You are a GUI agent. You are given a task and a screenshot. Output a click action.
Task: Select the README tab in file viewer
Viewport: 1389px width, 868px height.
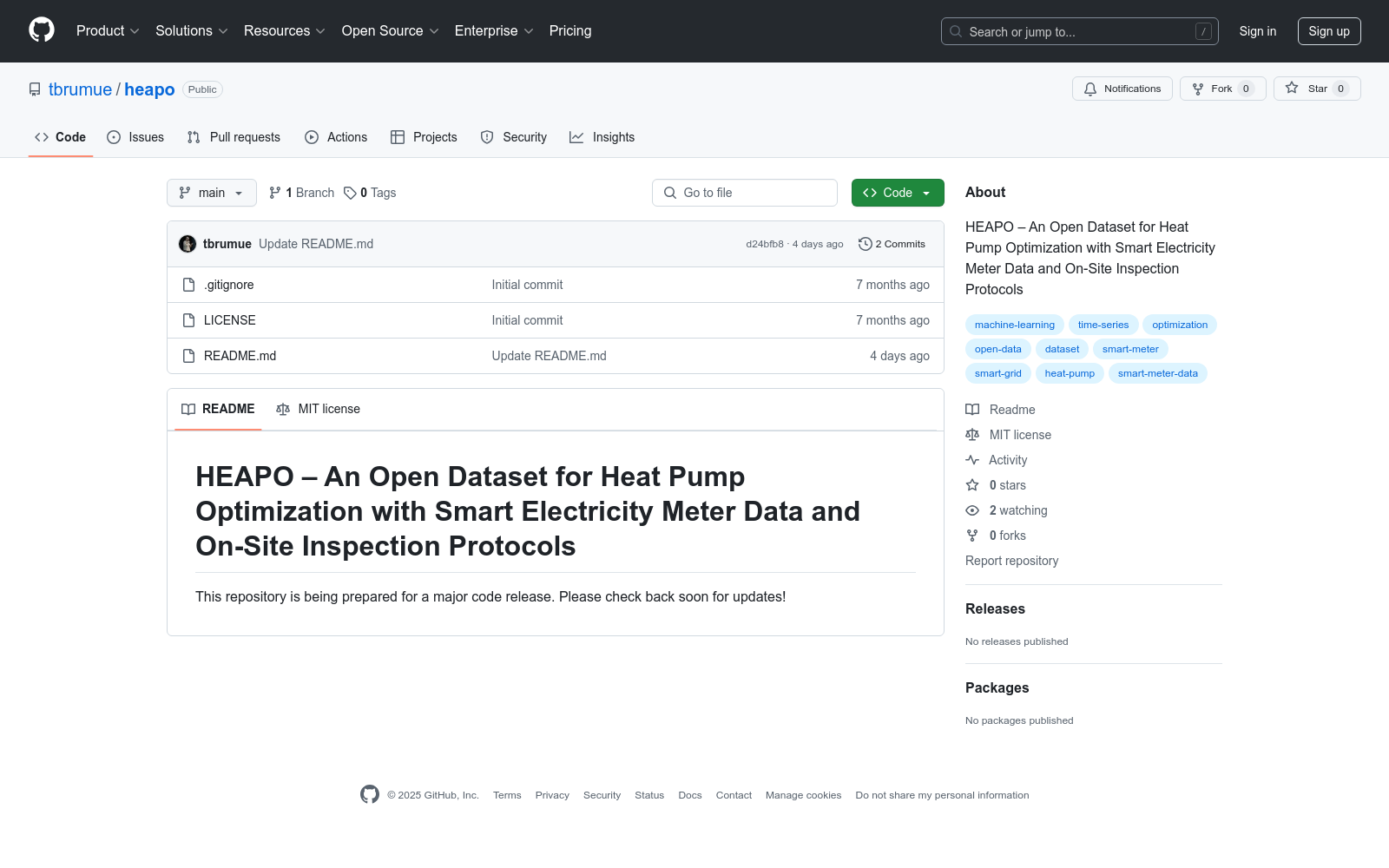218,409
